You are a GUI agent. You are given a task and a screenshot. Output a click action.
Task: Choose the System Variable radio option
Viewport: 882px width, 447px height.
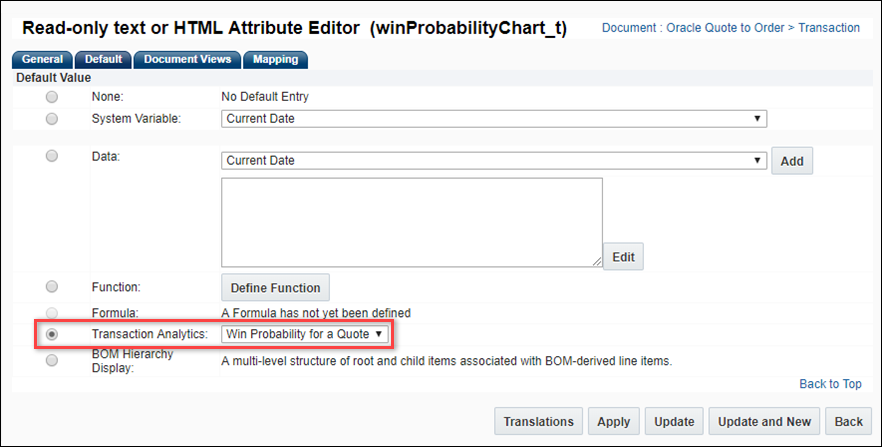click(52, 119)
